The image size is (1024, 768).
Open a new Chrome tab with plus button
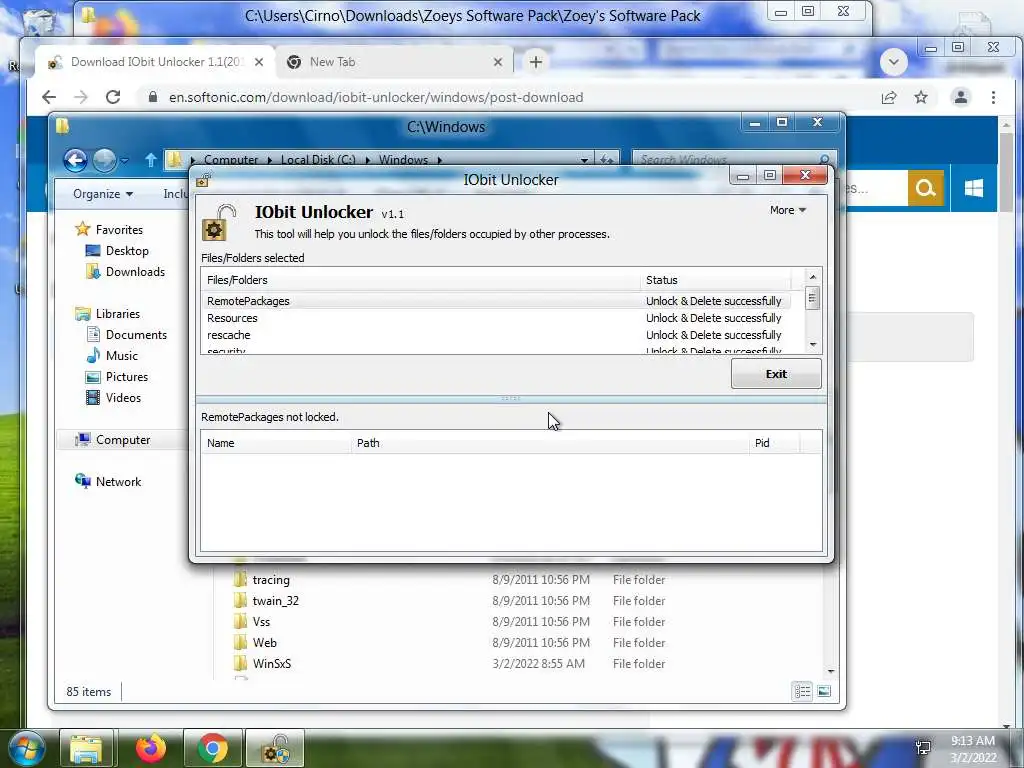pyautogui.click(x=536, y=62)
